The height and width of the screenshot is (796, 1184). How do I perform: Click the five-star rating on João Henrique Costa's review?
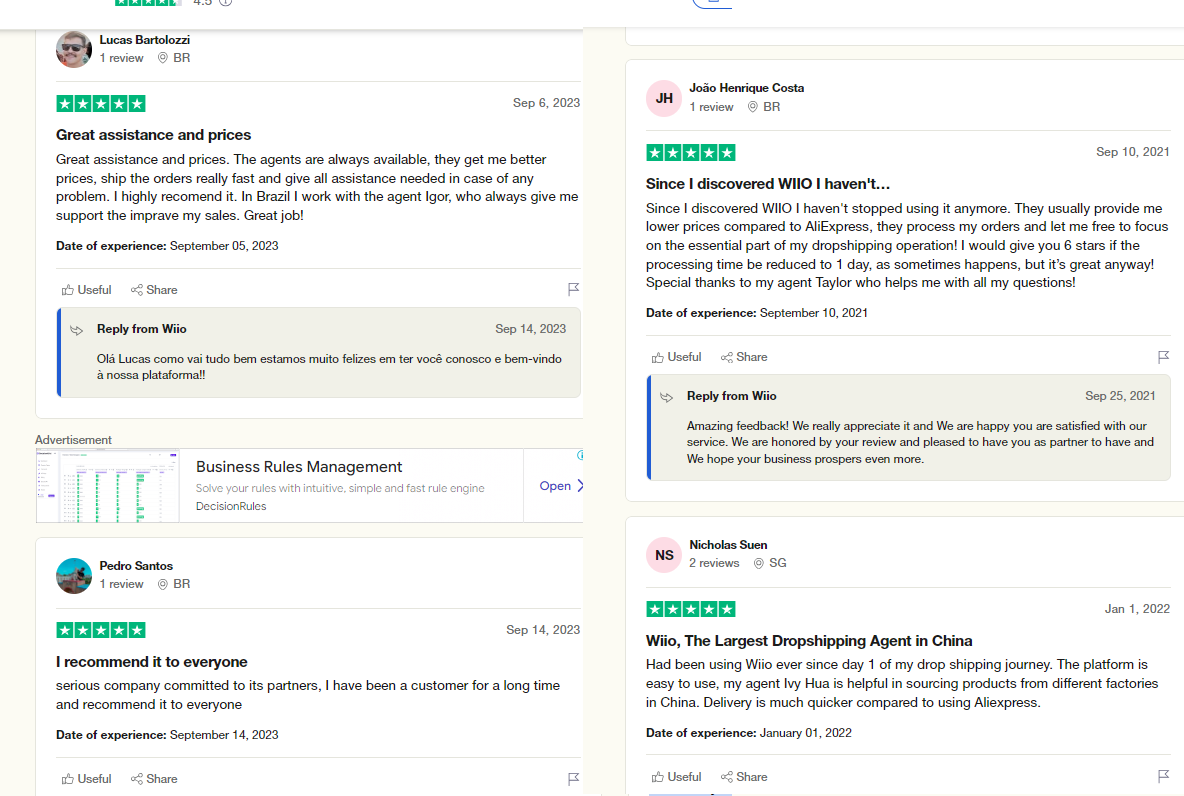(x=691, y=153)
